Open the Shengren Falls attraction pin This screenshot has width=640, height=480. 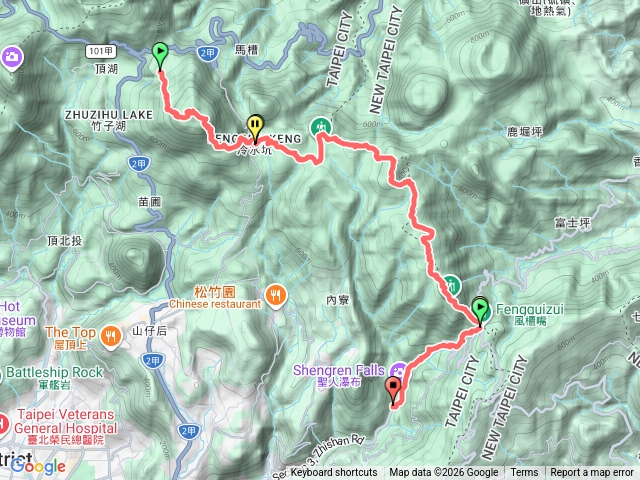point(398,371)
